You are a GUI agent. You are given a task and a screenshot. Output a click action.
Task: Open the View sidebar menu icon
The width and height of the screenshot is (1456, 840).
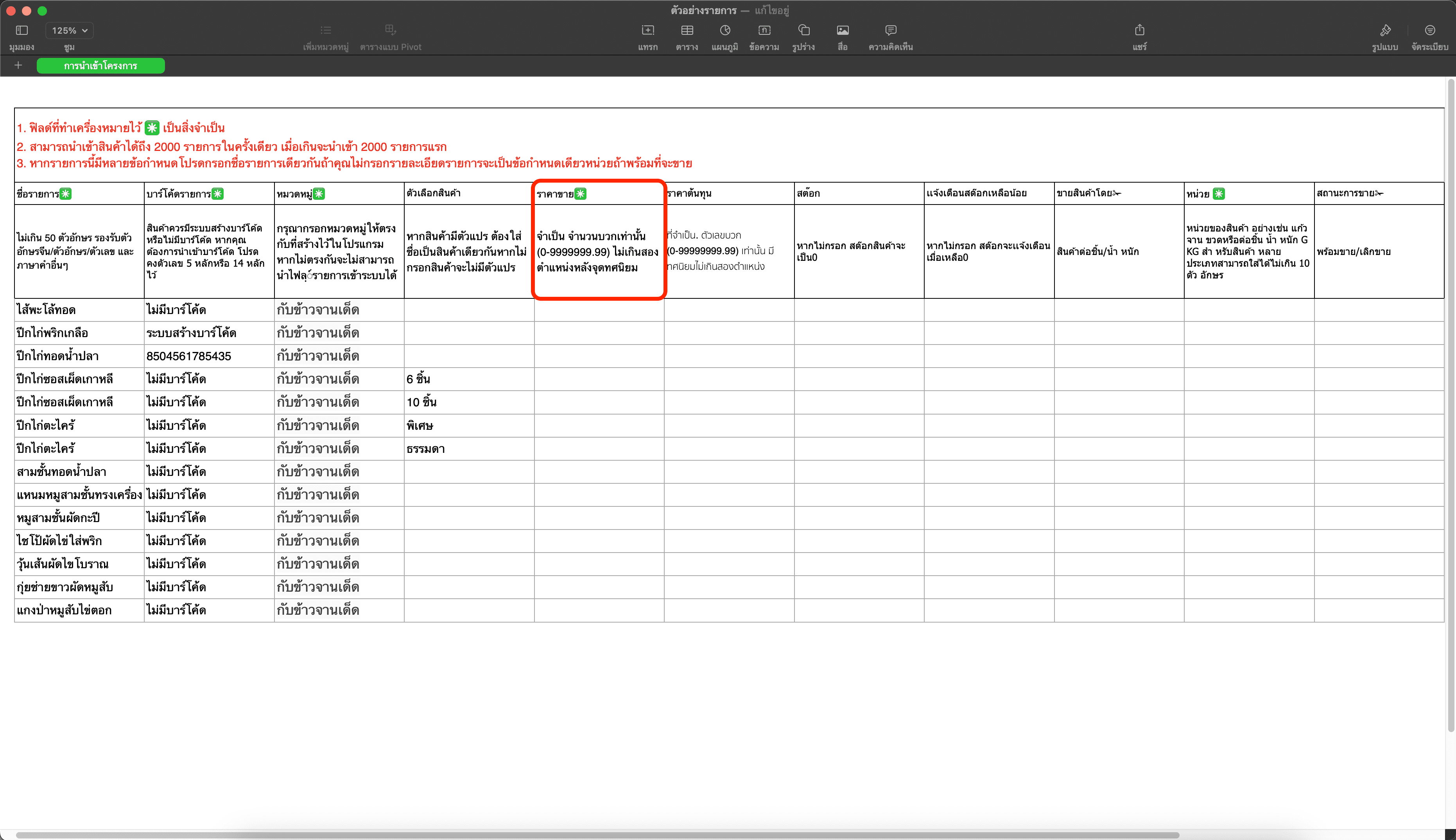pos(22,30)
